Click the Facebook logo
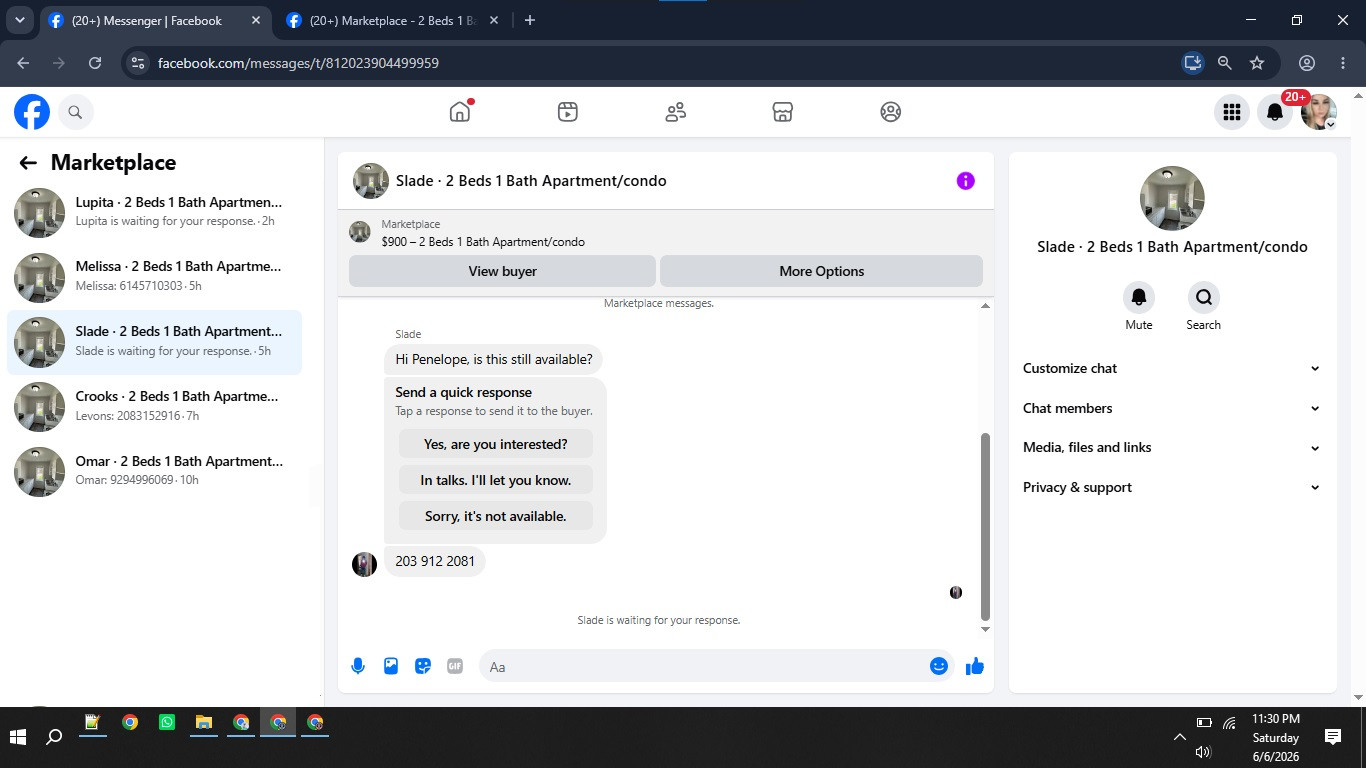Image resolution: width=1366 pixels, height=768 pixels. click(32, 112)
